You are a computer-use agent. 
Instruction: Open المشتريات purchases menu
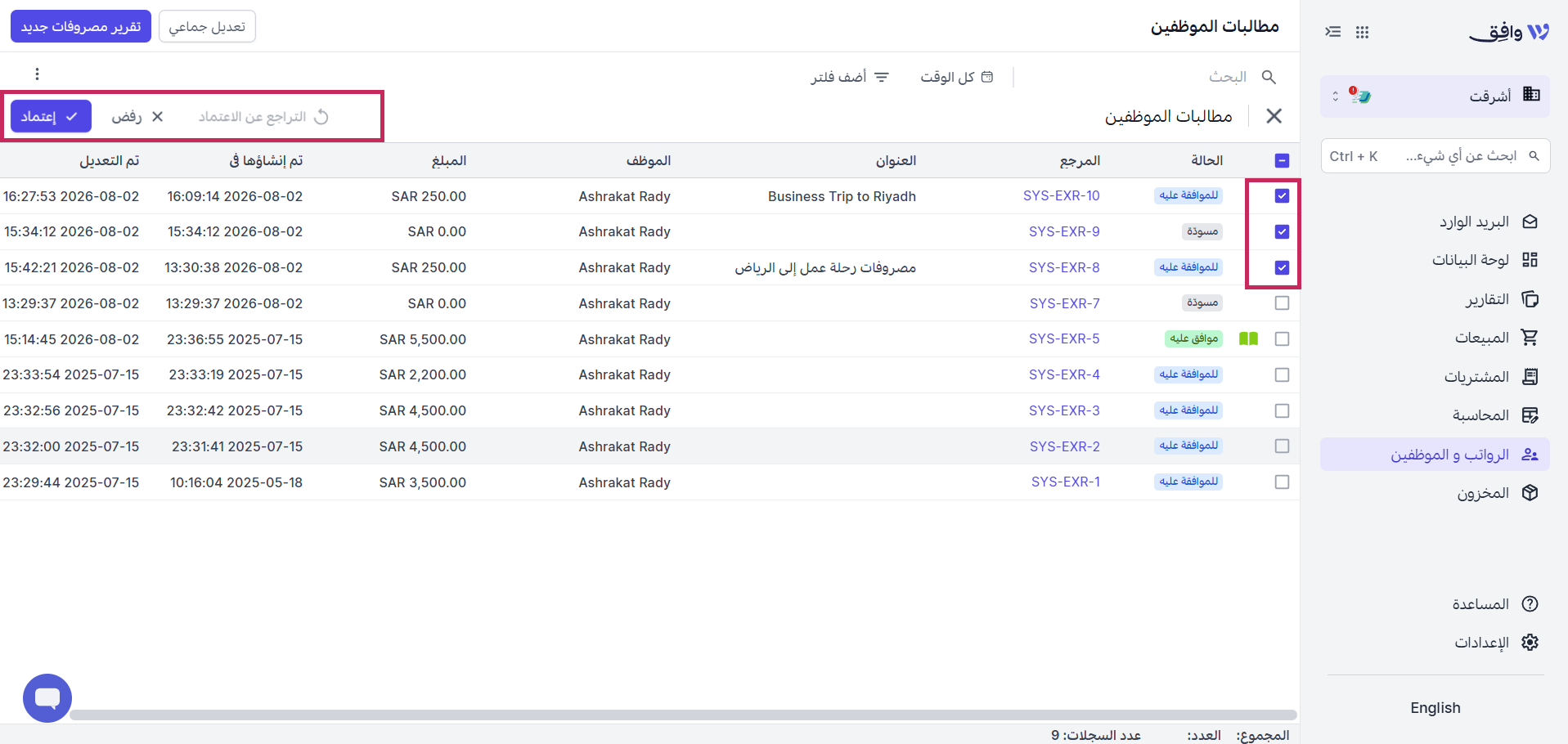(x=1492, y=377)
